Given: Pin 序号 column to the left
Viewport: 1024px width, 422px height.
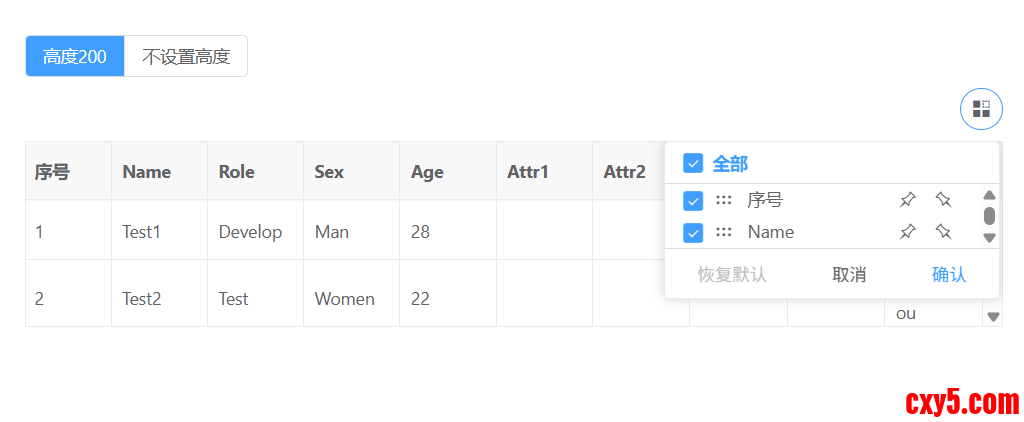Looking at the screenshot, I should [907, 200].
